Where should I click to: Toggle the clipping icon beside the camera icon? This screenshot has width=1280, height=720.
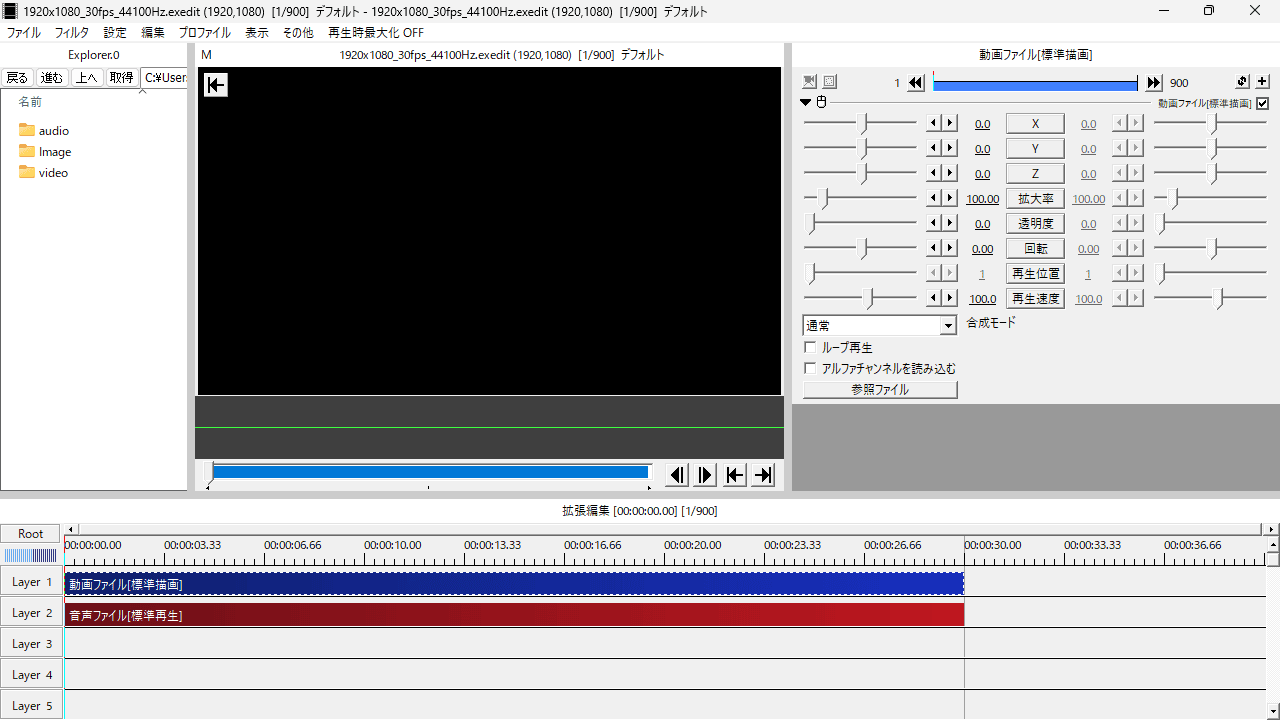(830, 83)
